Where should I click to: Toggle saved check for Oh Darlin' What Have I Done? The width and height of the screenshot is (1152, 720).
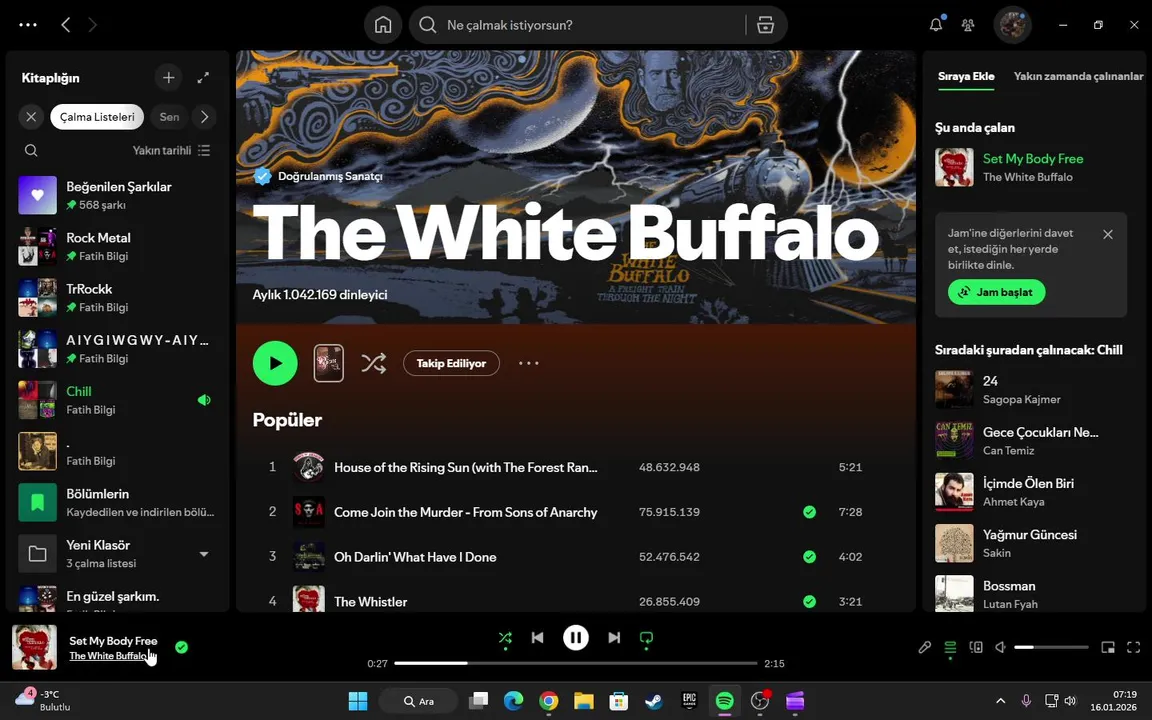pyautogui.click(x=809, y=557)
